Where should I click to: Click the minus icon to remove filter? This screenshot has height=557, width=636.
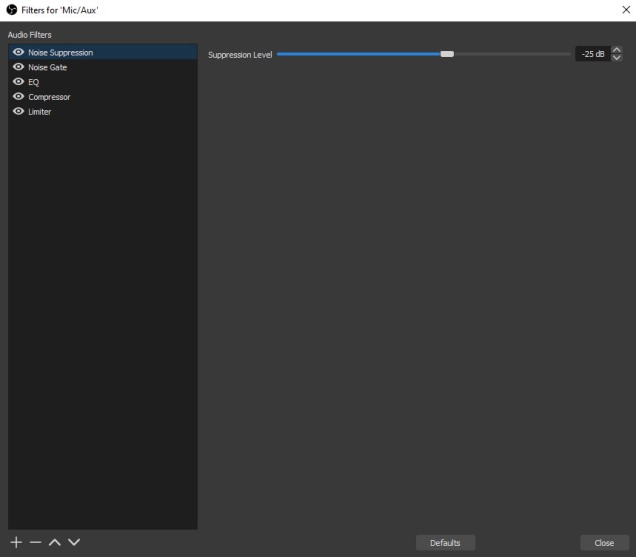pyautogui.click(x=35, y=542)
